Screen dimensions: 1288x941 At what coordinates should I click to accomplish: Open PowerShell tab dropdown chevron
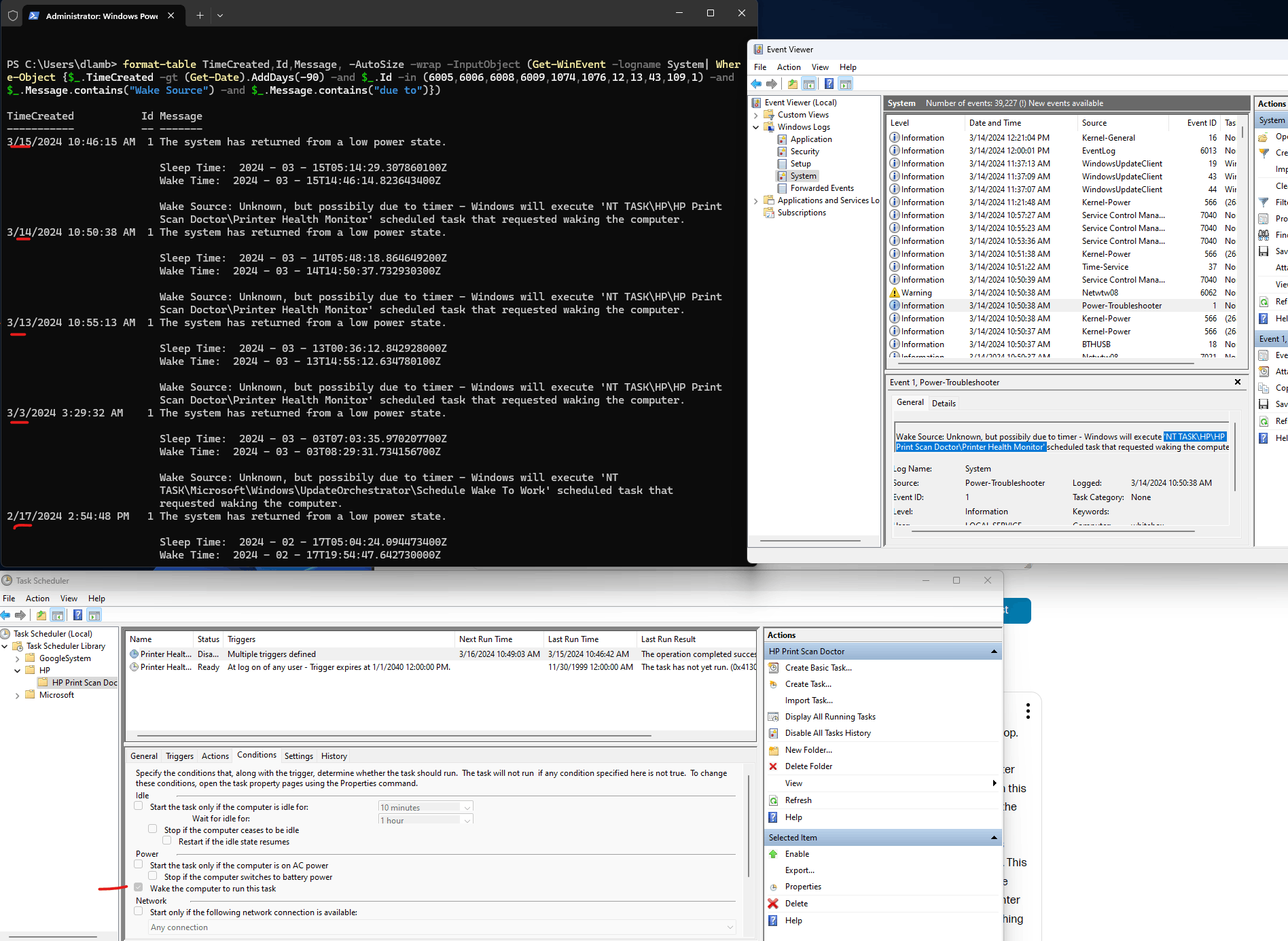coord(220,15)
